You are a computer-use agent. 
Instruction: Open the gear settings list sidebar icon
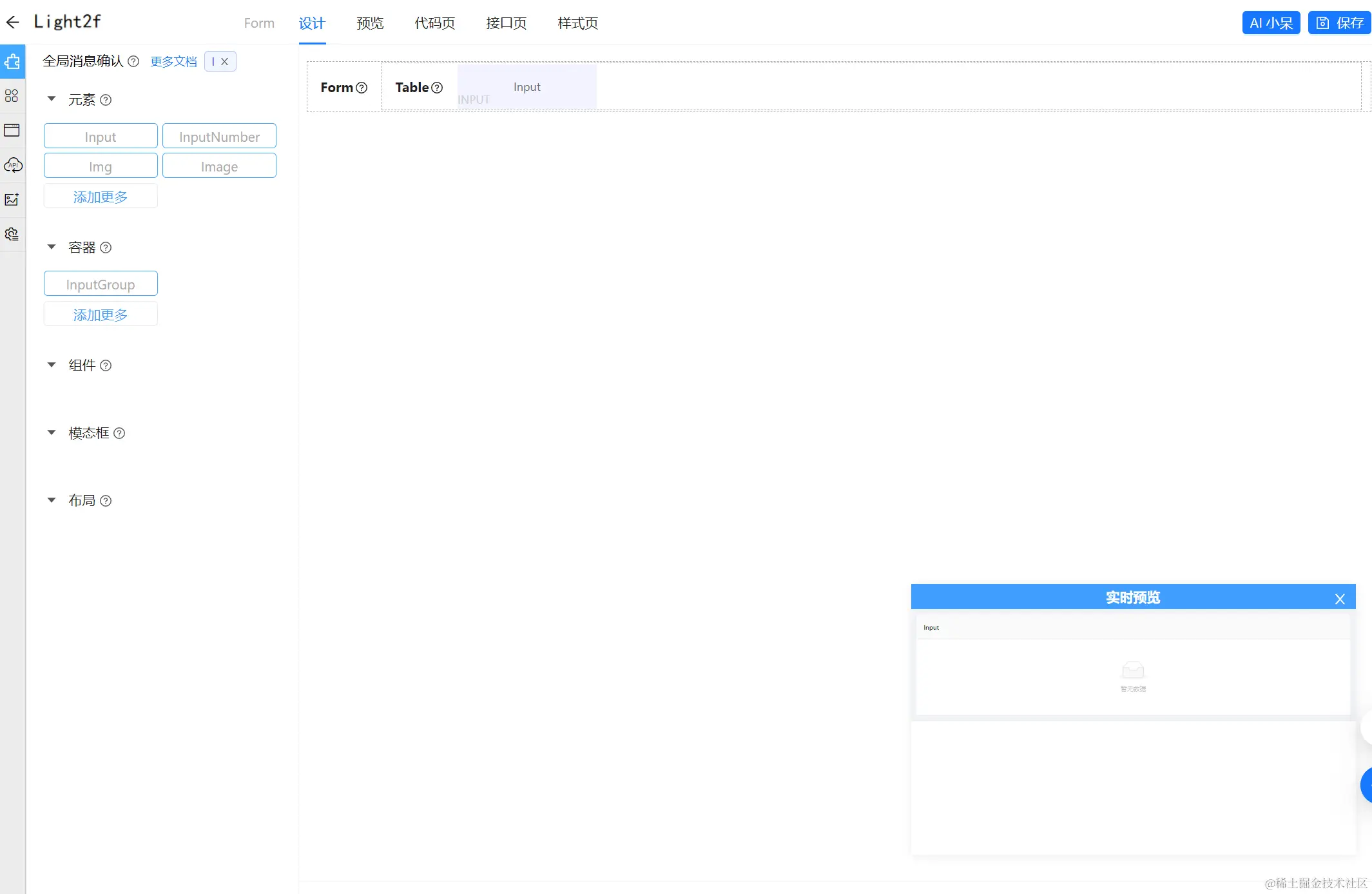tap(12, 234)
